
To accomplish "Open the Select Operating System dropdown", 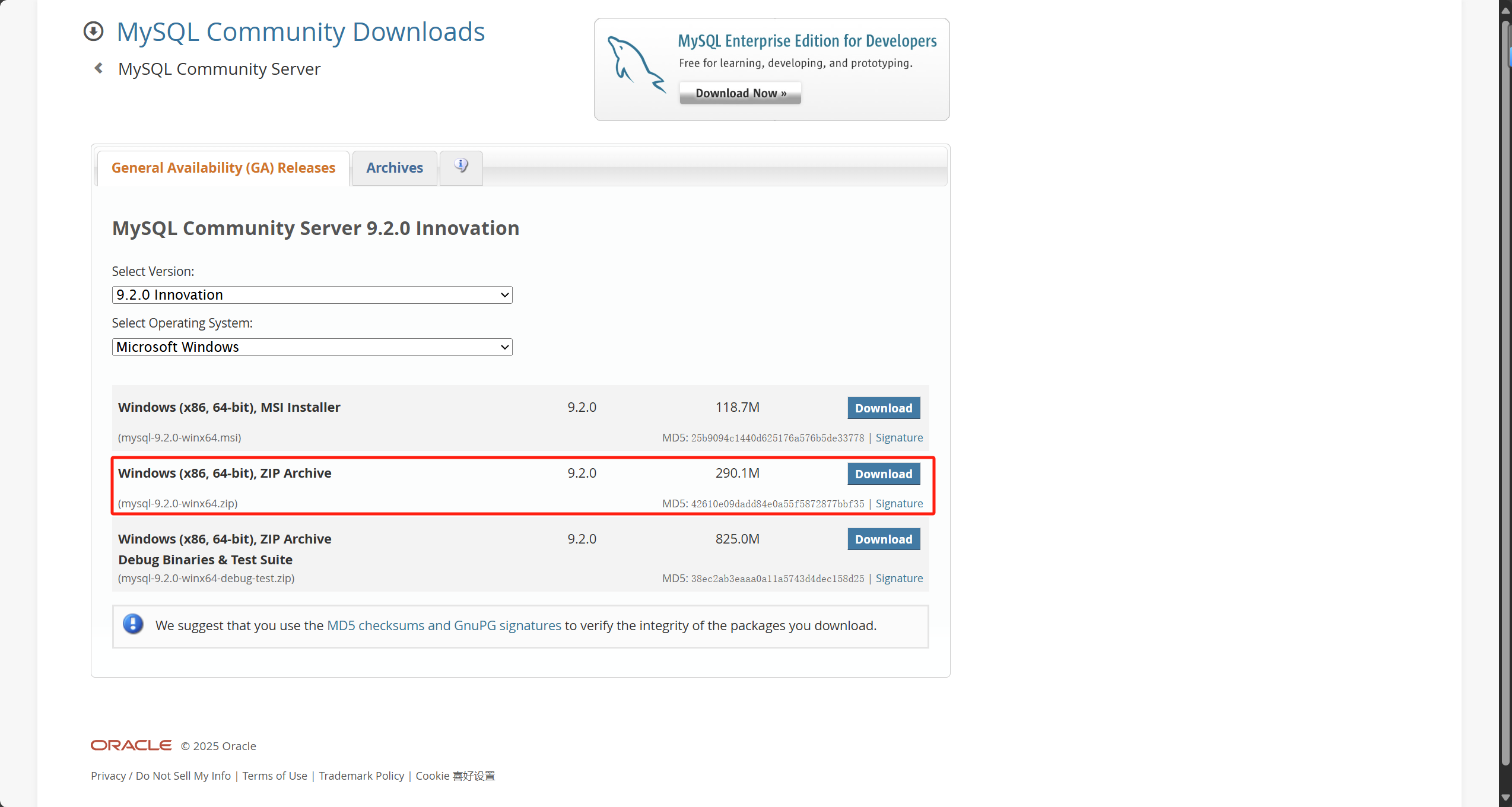I will (x=312, y=347).
